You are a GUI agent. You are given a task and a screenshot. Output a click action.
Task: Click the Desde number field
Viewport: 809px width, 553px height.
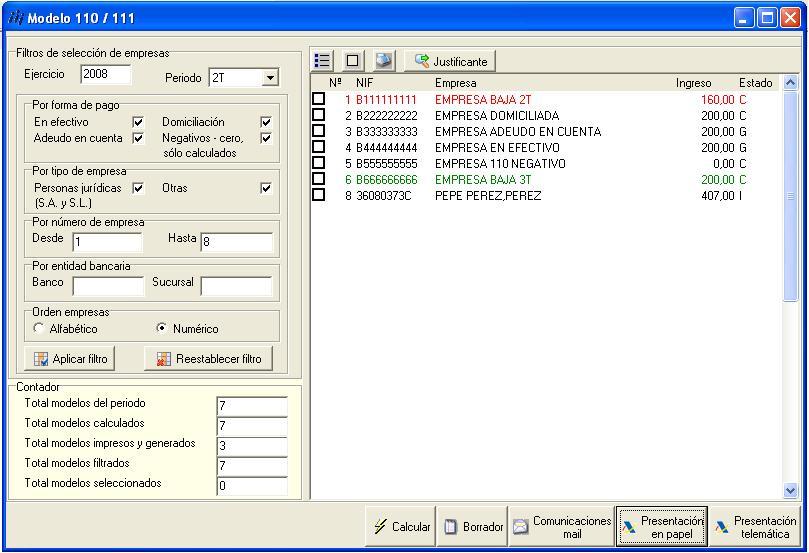pyautogui.click(x=107, y=241)
